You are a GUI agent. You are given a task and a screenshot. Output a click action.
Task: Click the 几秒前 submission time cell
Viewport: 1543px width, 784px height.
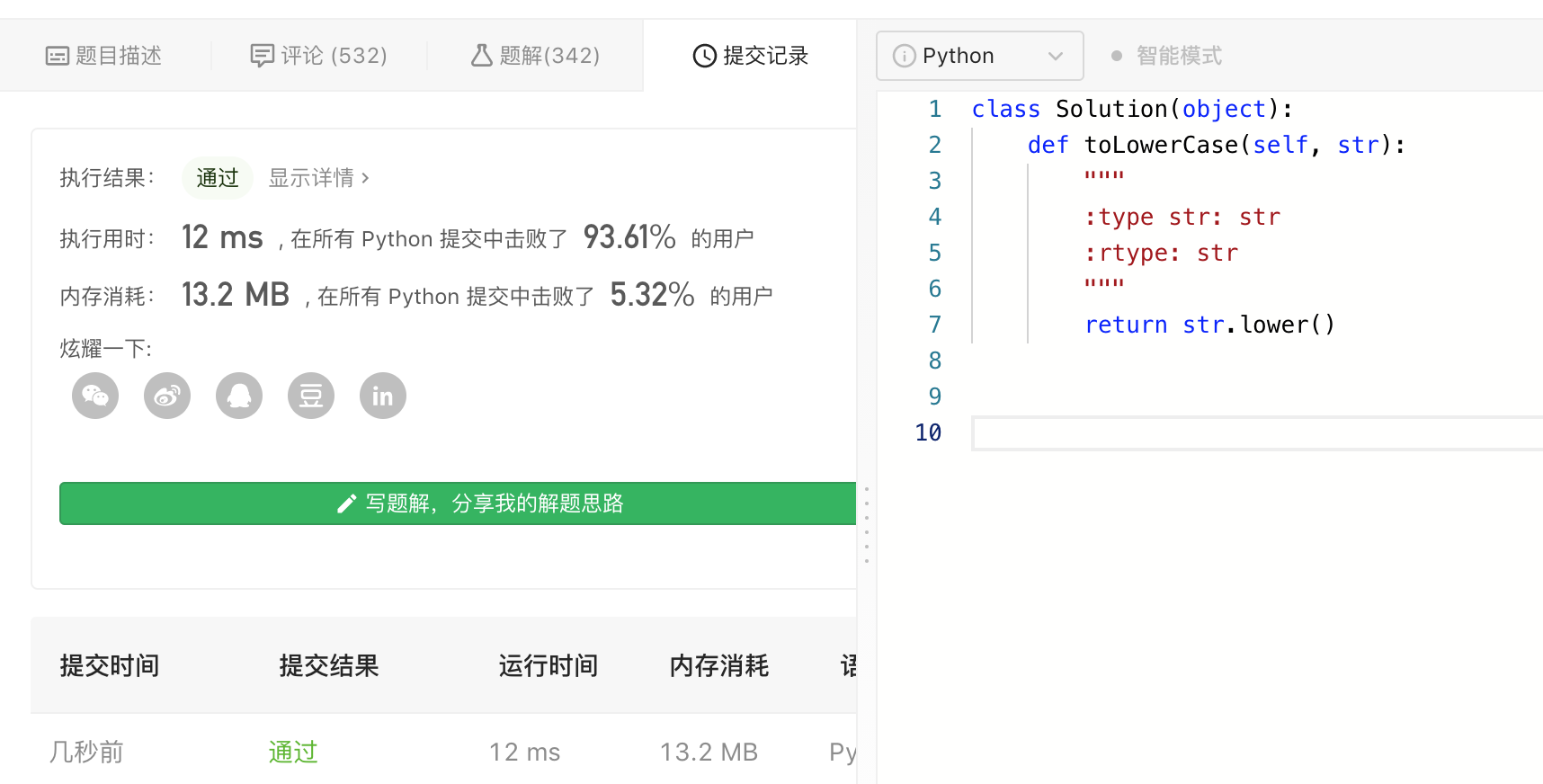[86, 752]
